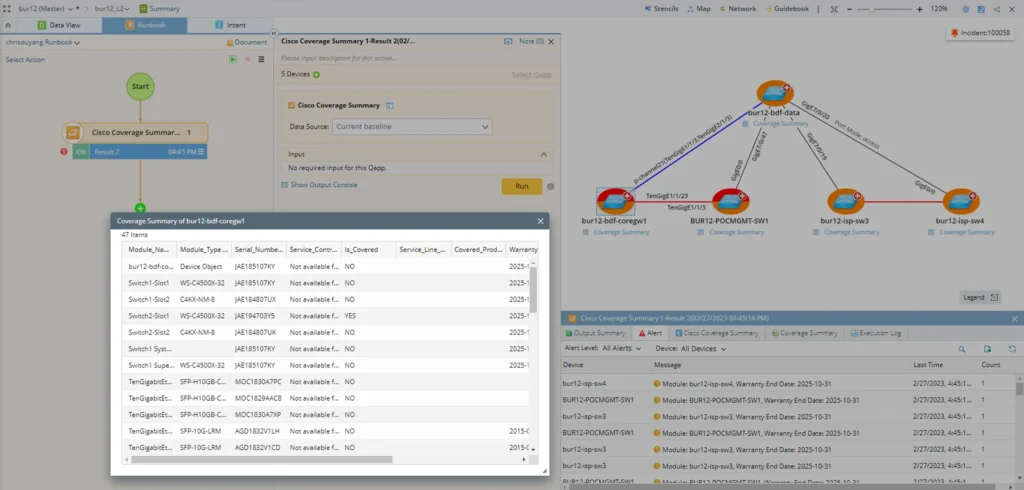The image size is (1024, 490).
Task: Open the bur12 (Master) dropdown
Action: coord(45,9)
